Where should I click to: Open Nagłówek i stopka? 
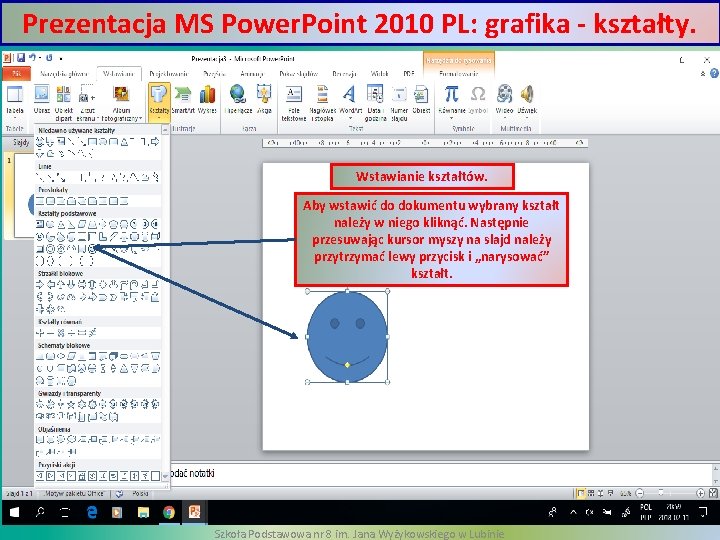coord(322,102)
